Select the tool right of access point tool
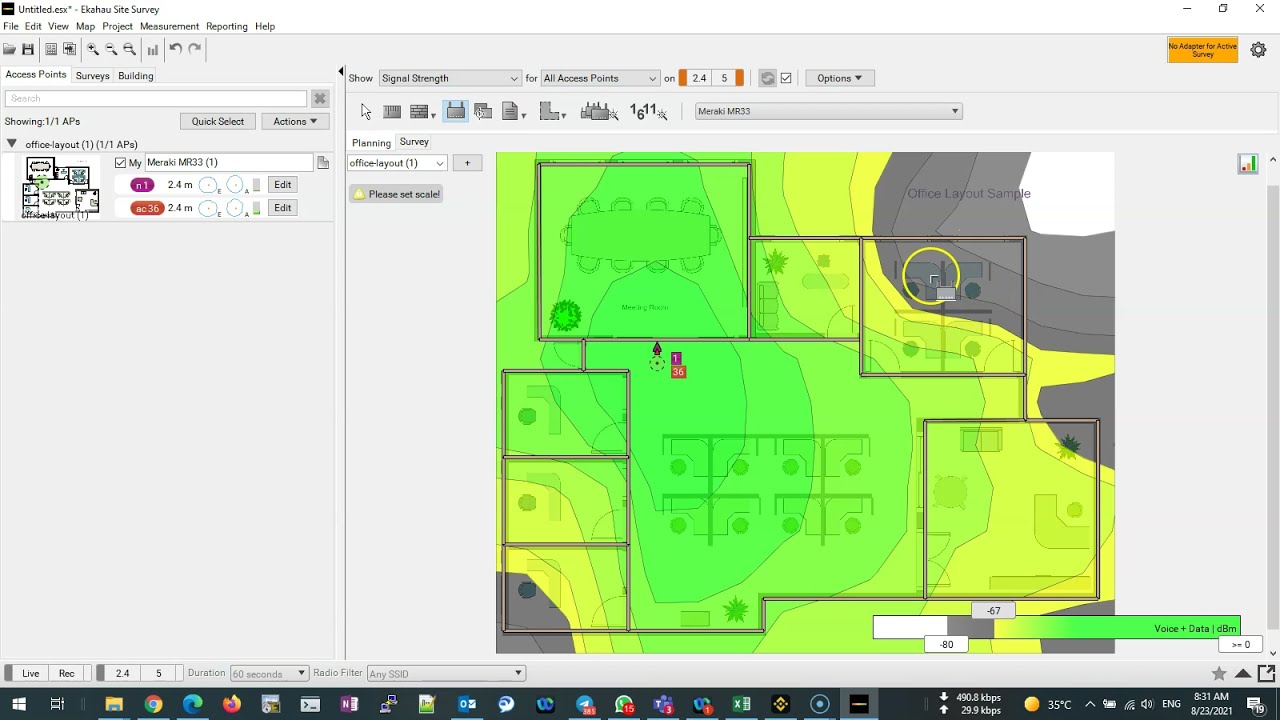The image size is (1280, 720). (x=483, y=112)
